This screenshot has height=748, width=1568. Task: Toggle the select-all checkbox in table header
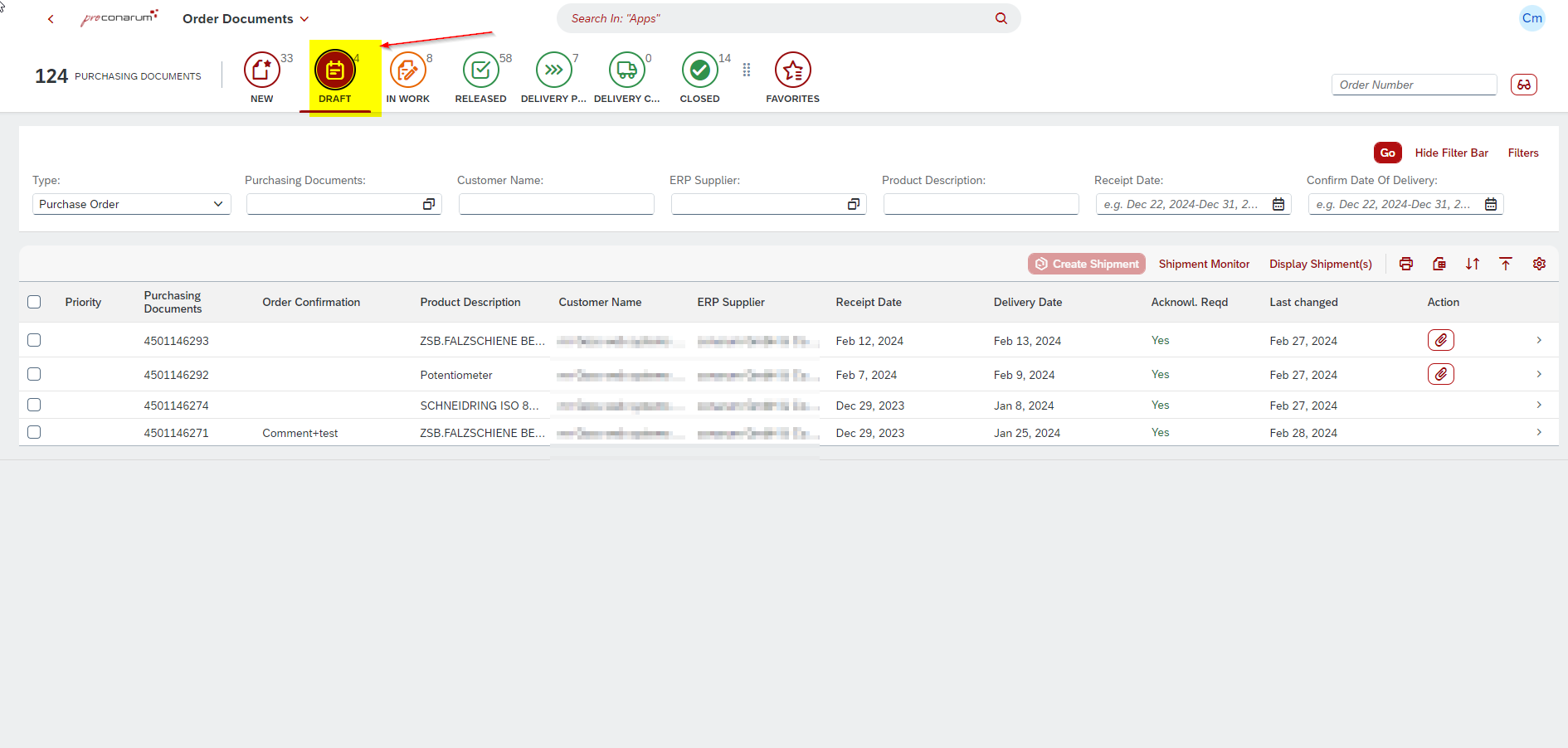pyautogui.click(x=34, y=302)
